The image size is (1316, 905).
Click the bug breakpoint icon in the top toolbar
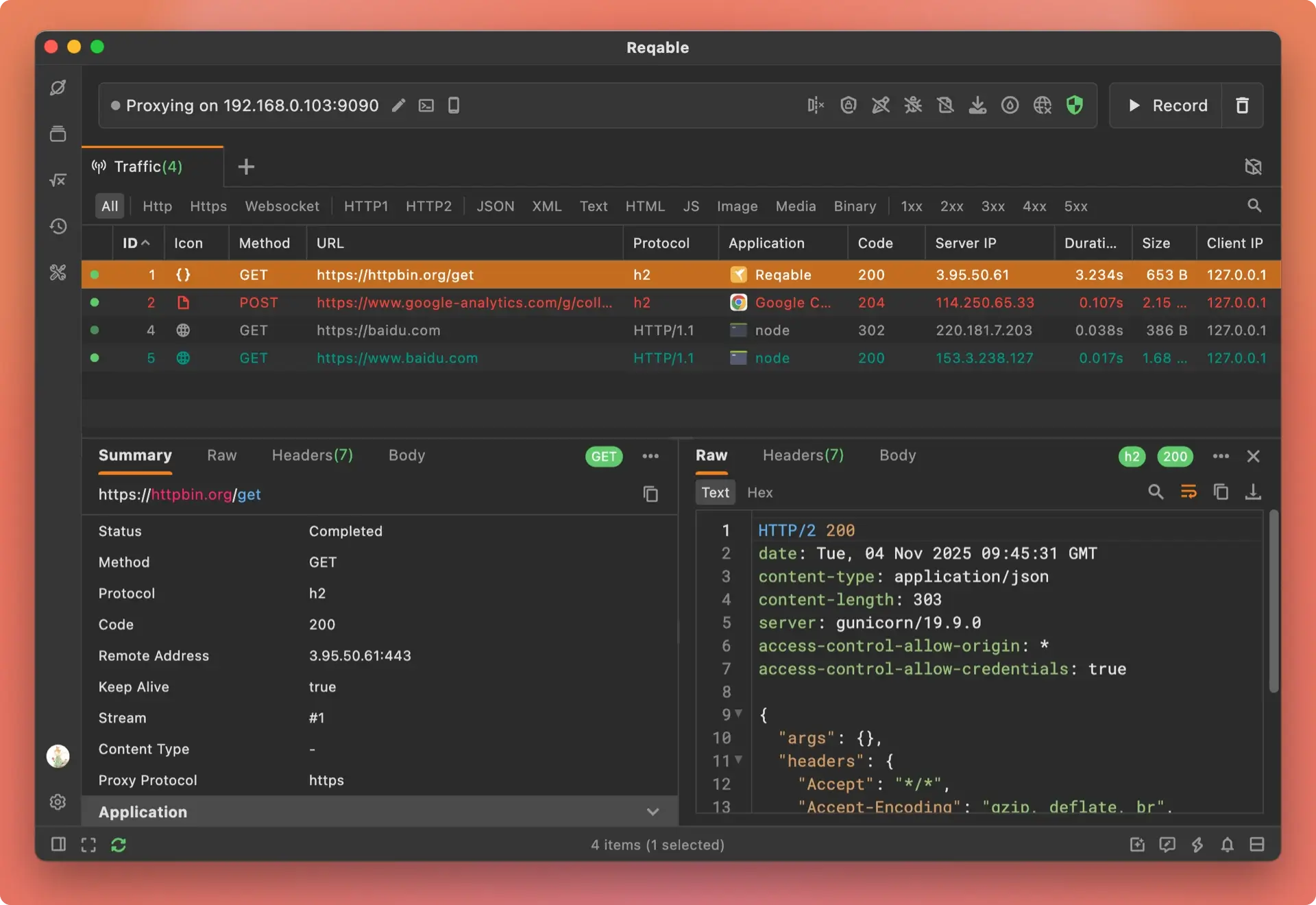coord(913,106)
